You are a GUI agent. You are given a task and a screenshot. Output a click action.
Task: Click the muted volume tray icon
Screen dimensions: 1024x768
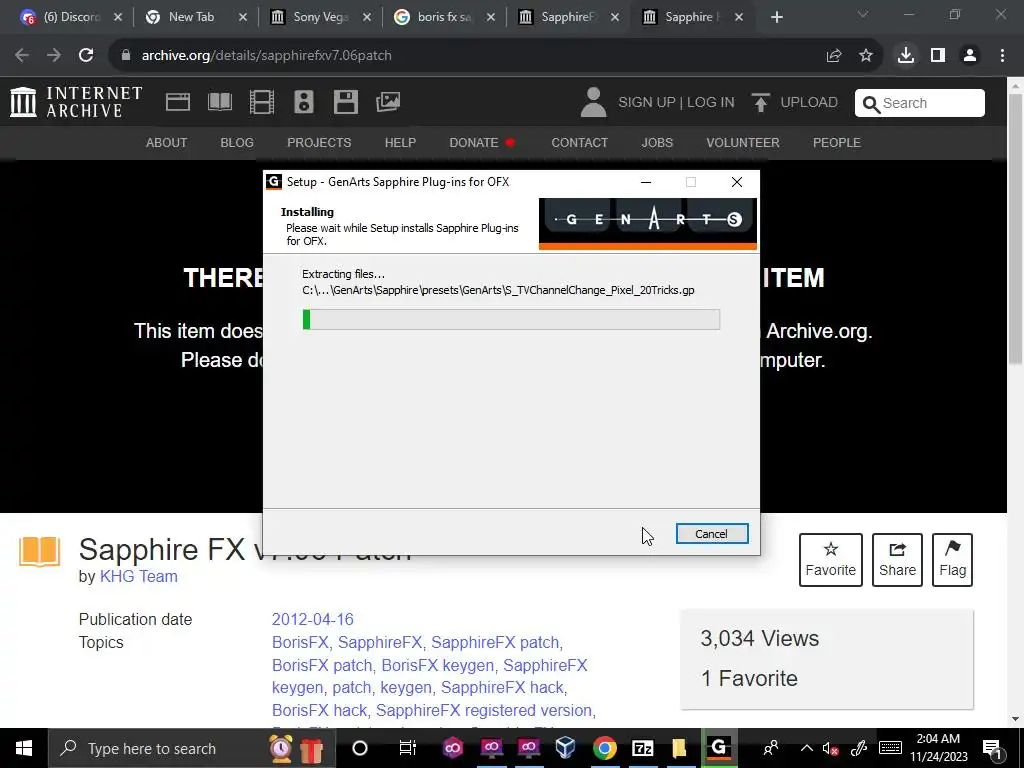tap(831, 749)
